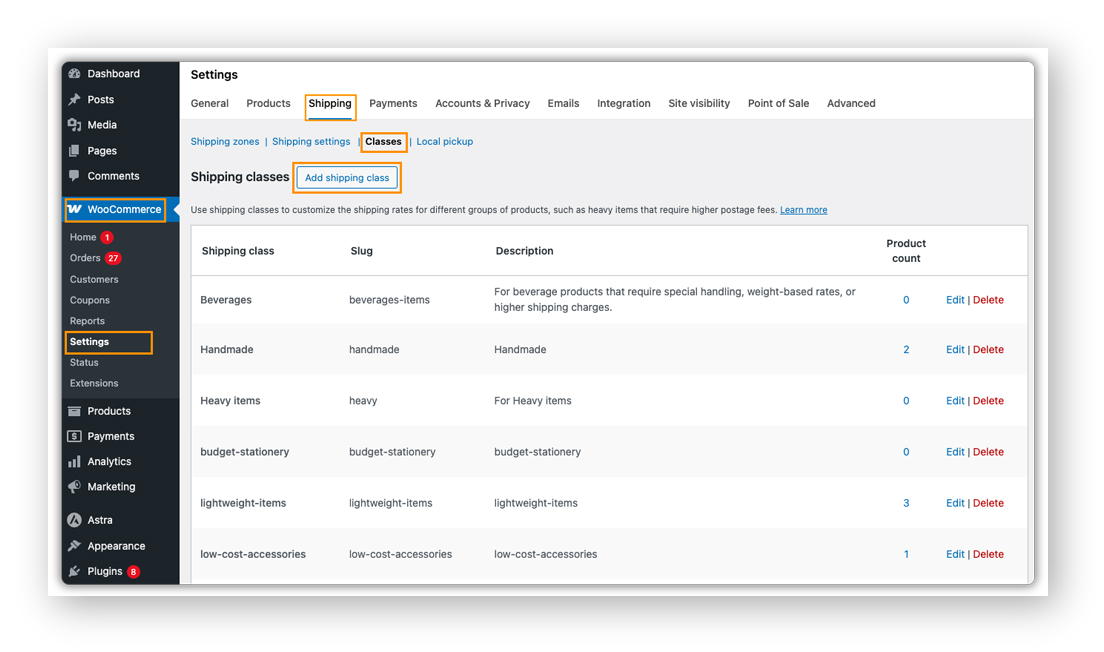Click Beverages product count 0
Viewport: 1104px width, 652px height.
click(906, 300)
